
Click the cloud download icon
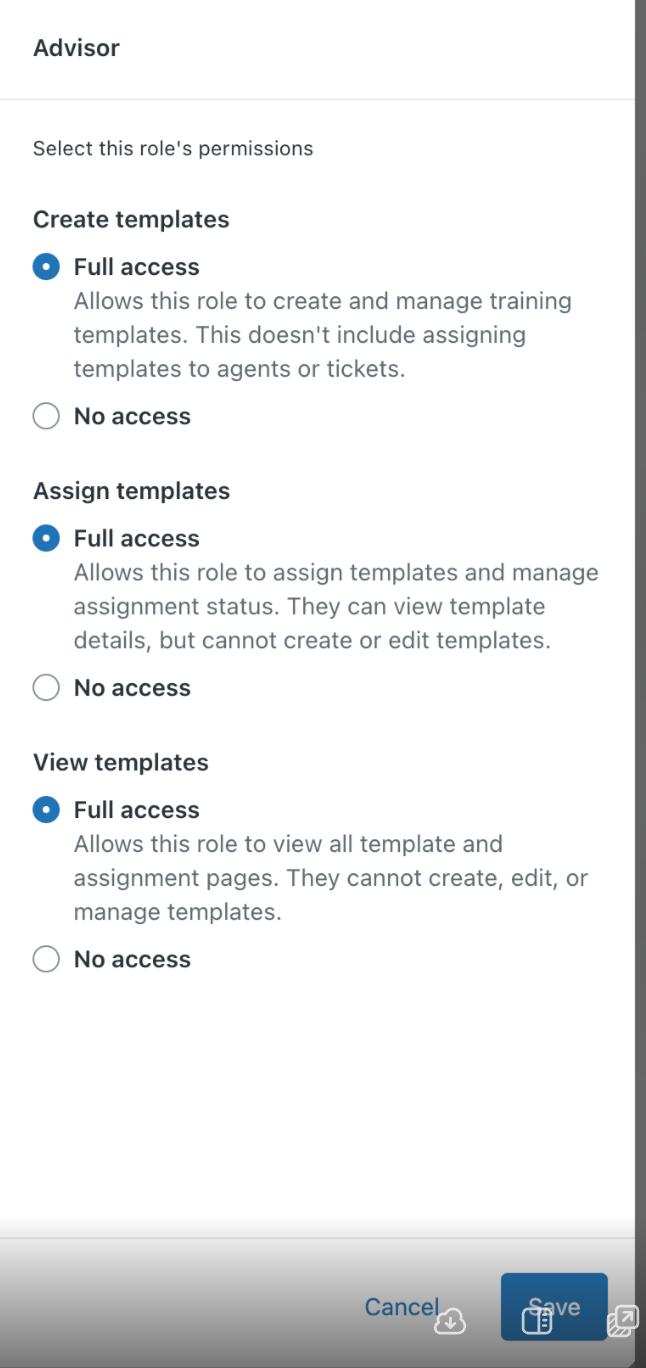click(x=450, y=1321)
